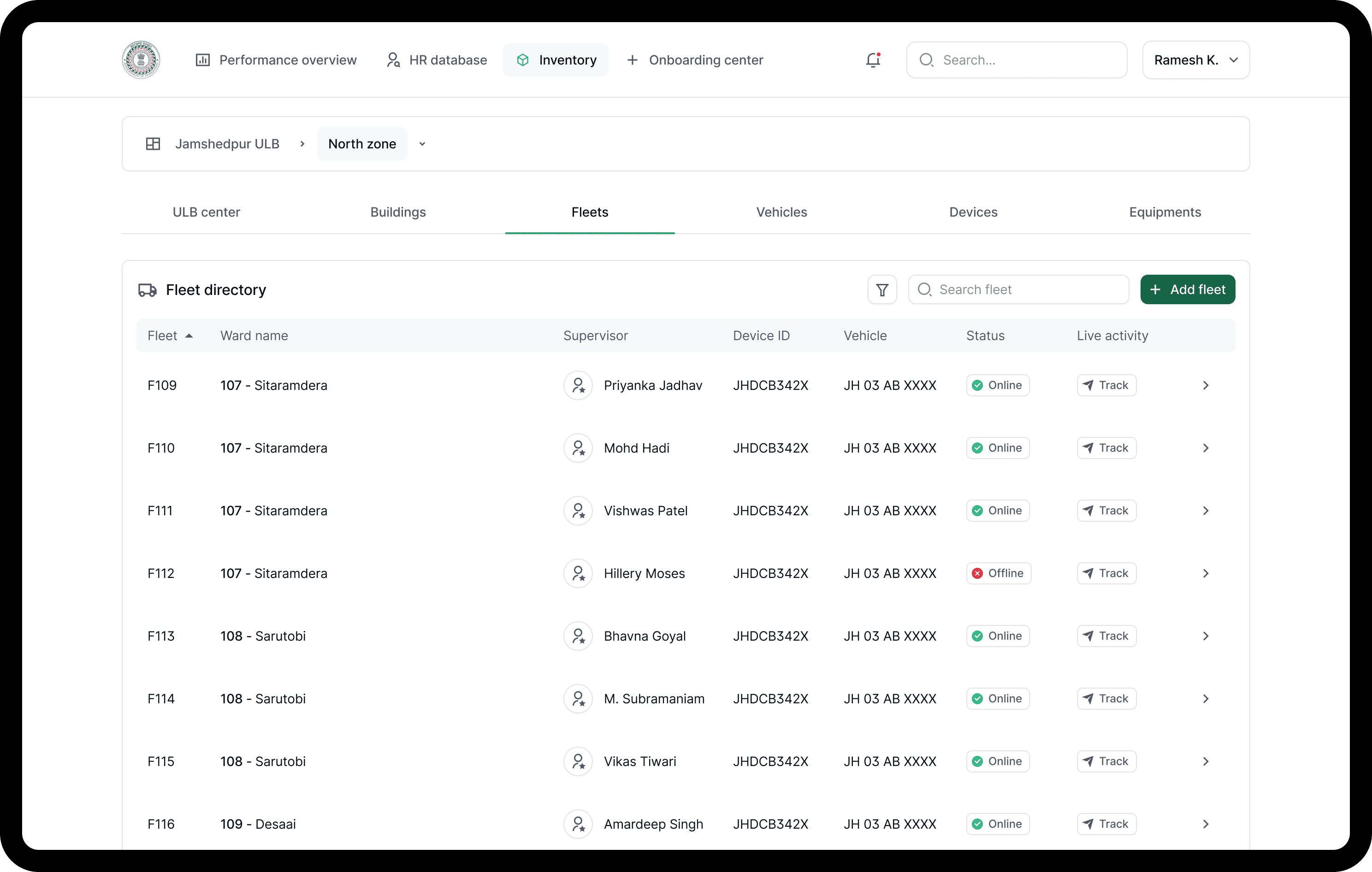Track fleet F110 live activity
The image size is (1372, 872).
pyautogui.click(x=1106, y=448)
